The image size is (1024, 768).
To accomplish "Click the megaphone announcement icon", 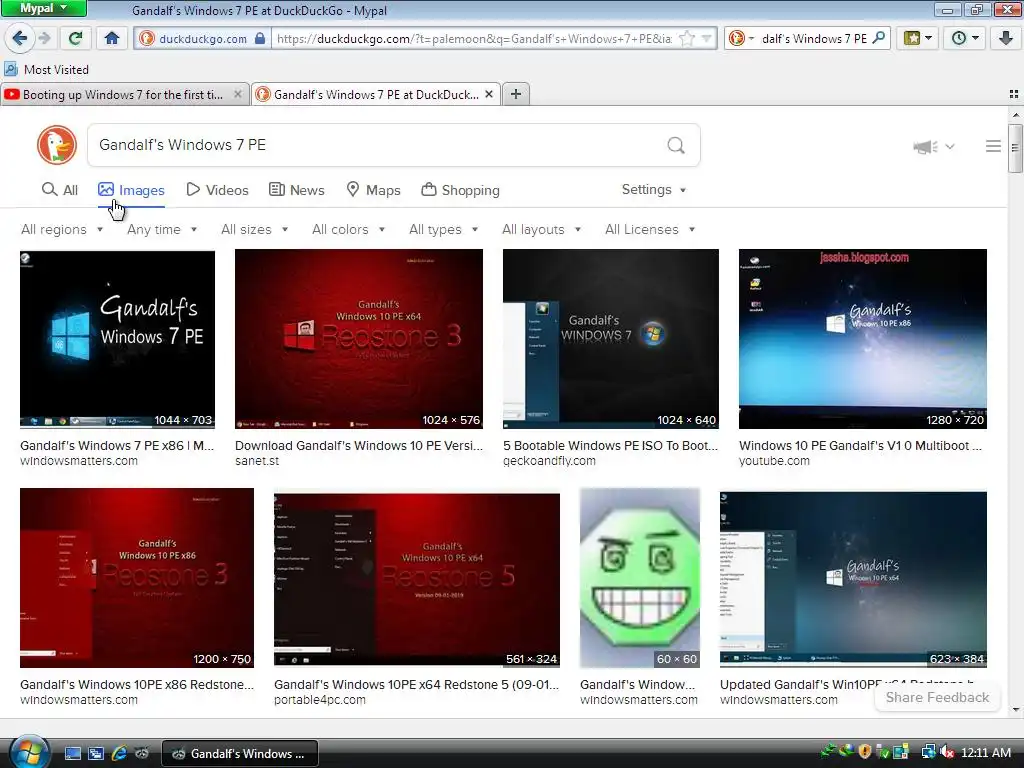I will coord(925,147).
